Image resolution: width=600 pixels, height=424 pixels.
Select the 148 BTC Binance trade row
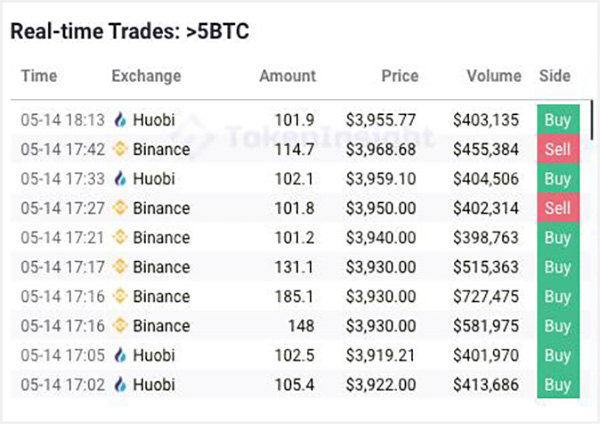pos(295,326)
